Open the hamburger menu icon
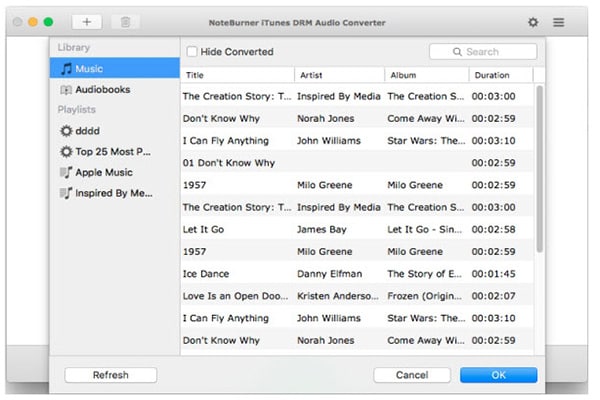The width and height of the screenshot is (600, 400). point(558,22)
